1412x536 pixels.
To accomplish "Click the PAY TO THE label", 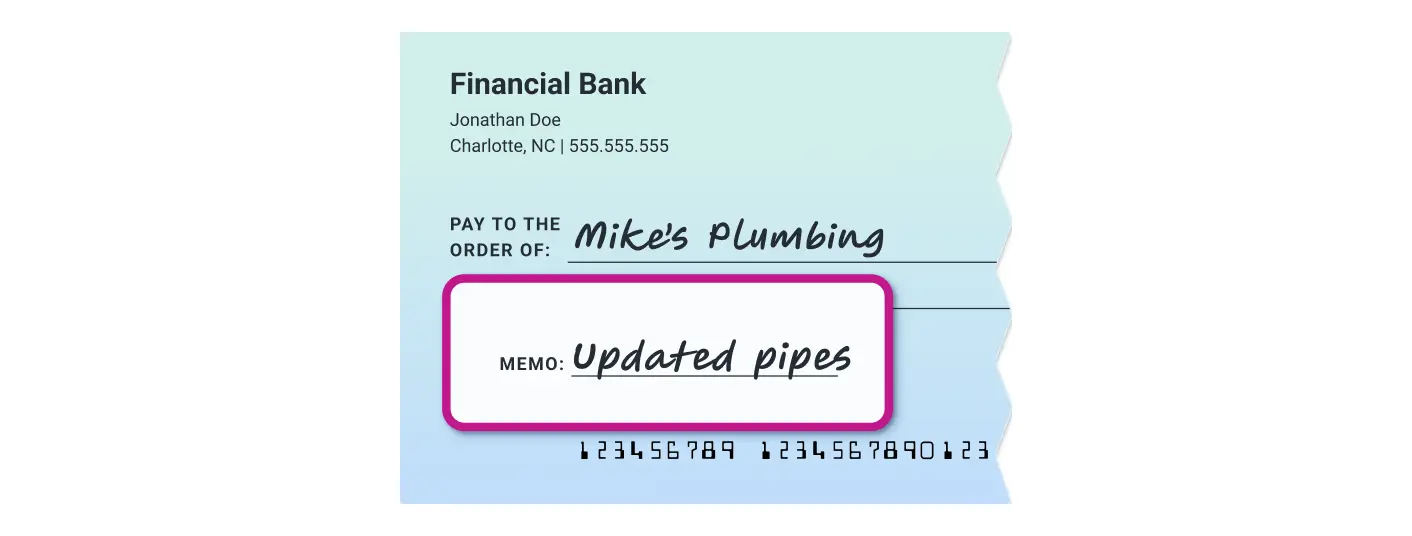I will (505, 224).
